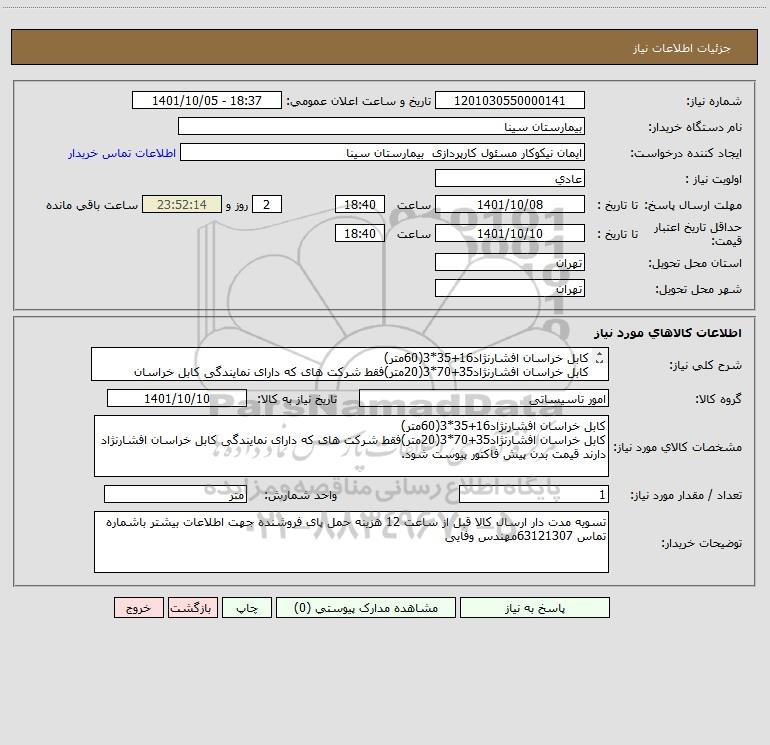Click the پاسخ به نیاز button
The image size is (770, 745).
tap(535, 608)
